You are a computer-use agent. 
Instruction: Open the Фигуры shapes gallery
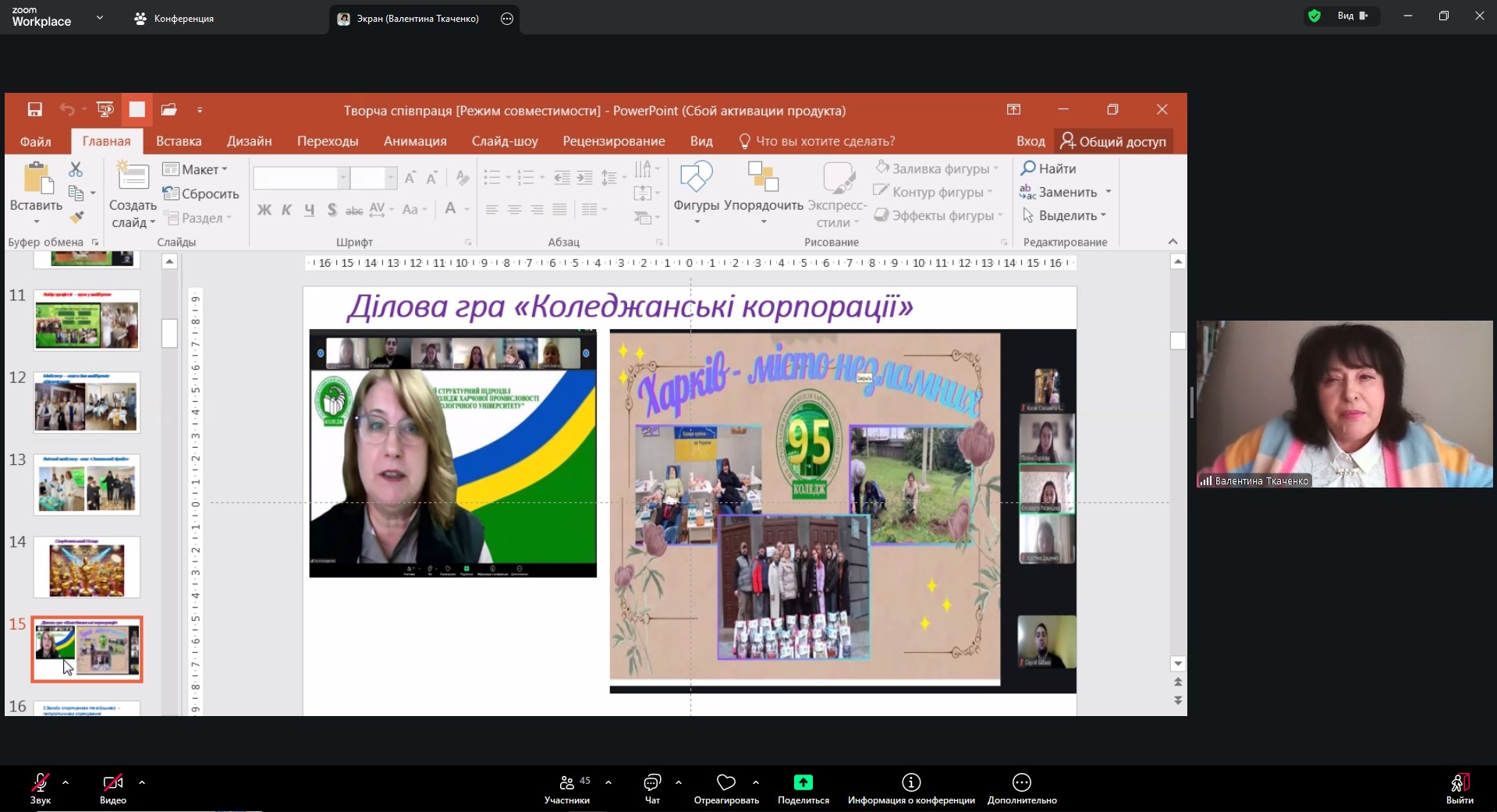click(x=696, y=190)
